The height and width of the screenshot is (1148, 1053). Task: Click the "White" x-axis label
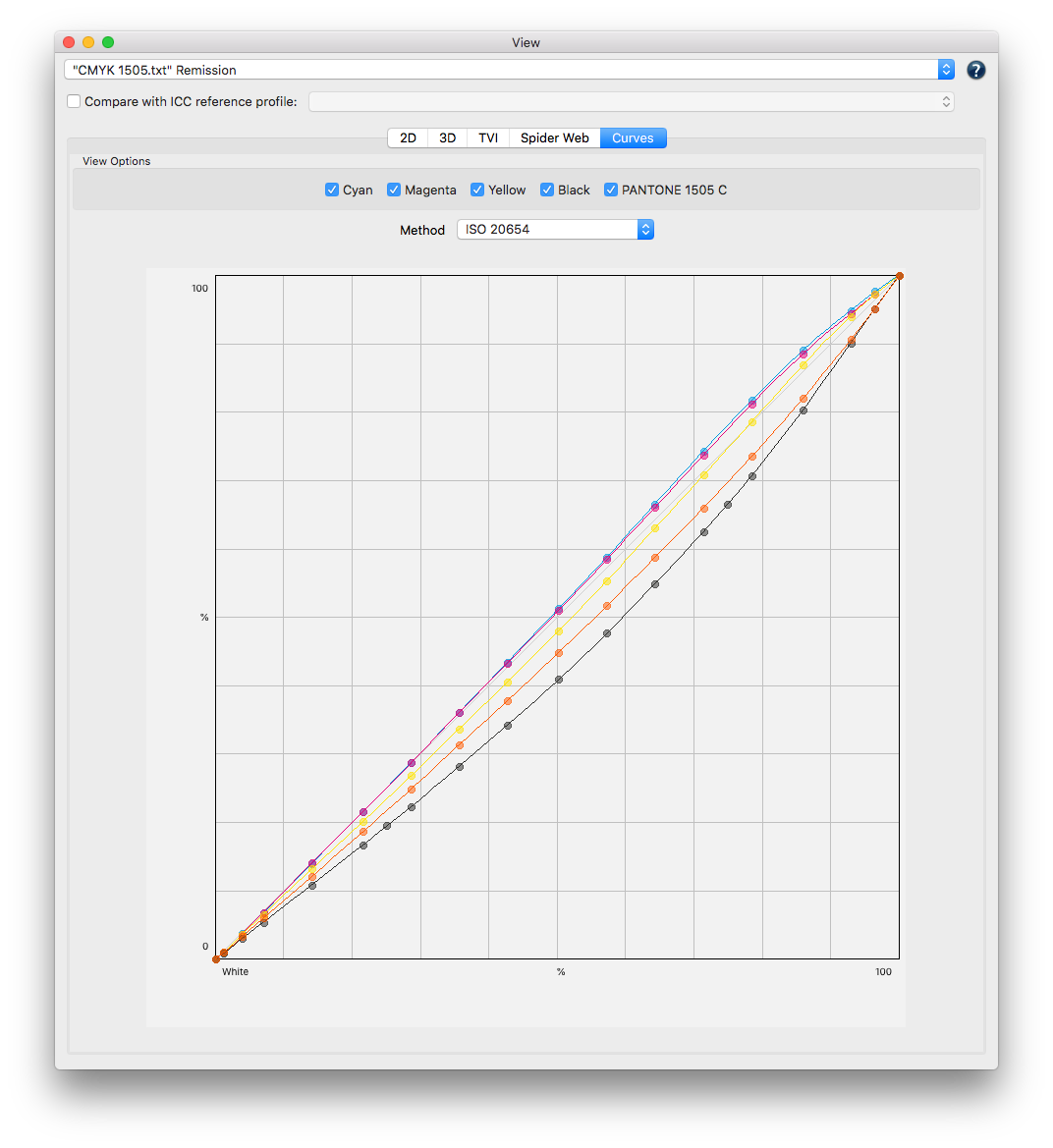235,971
